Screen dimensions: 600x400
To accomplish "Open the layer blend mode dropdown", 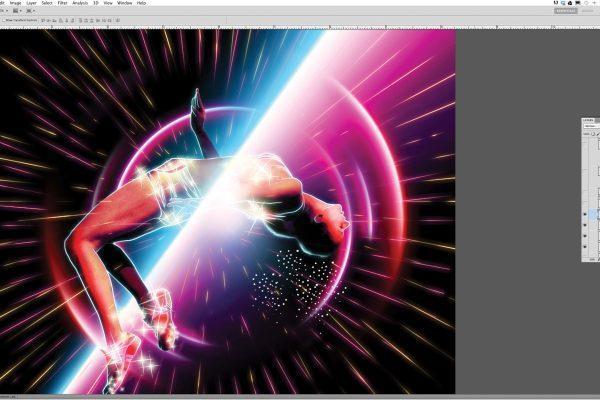I will [592, 126].
